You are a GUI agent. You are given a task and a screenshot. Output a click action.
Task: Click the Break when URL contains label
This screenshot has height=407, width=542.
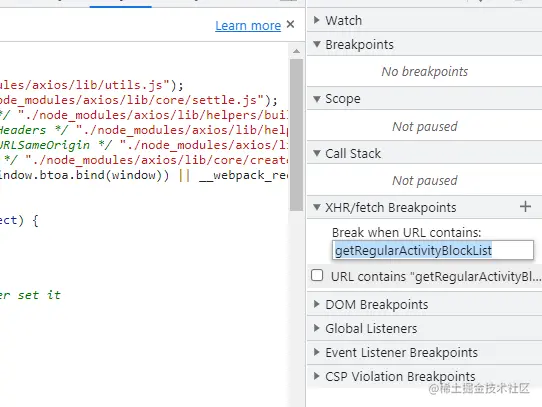406,232
